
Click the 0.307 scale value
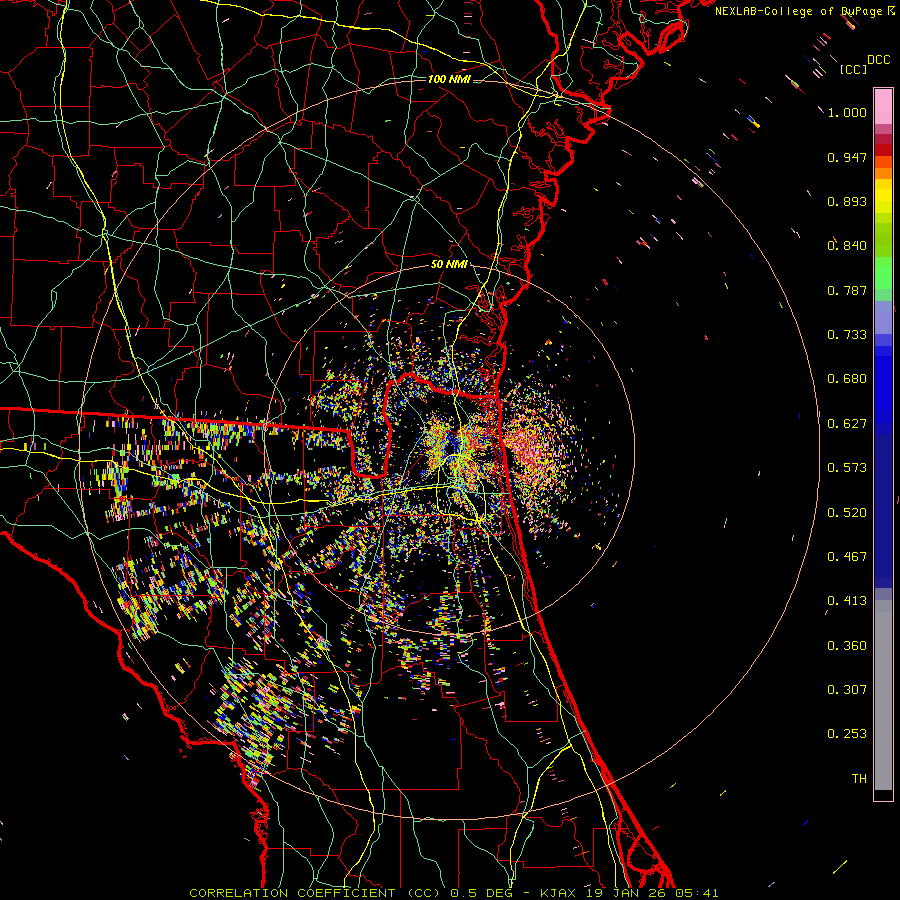tap(847, 690)
